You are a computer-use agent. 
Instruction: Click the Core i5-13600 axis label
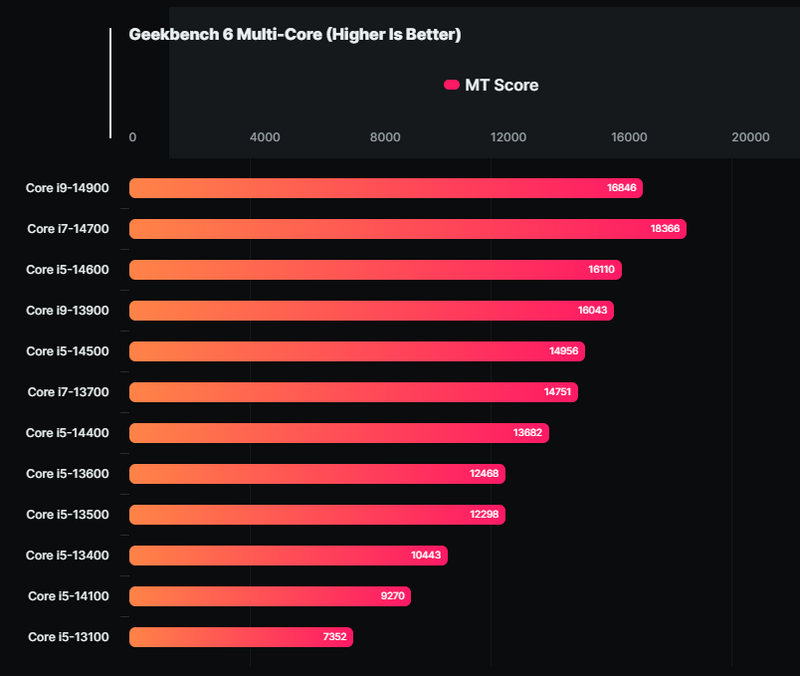tap(68, 474)
